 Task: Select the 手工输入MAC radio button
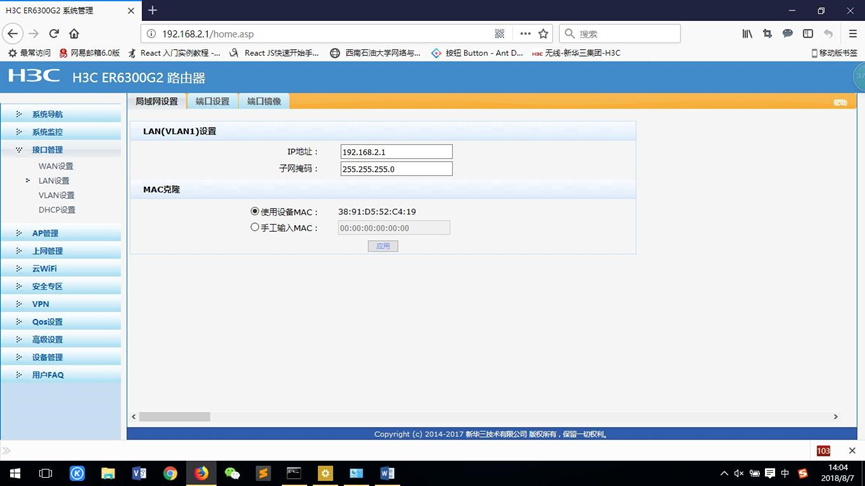(x=254, y=227)
